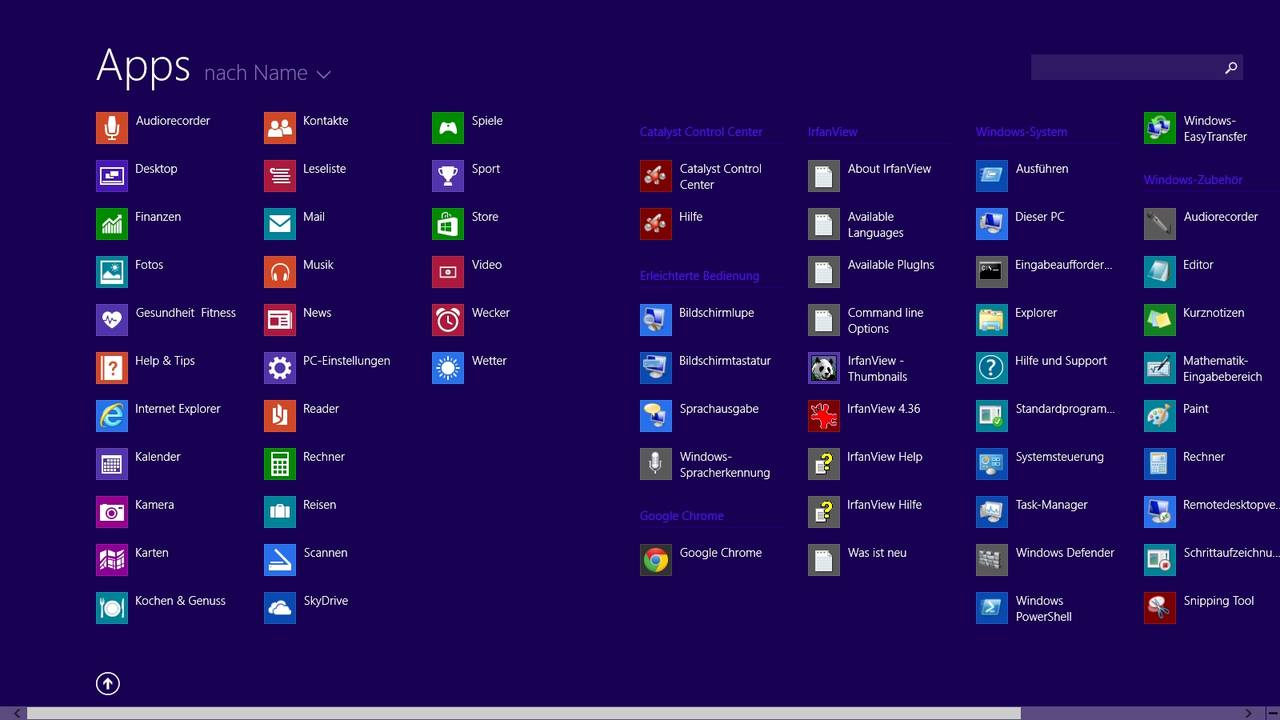
Task: Open Catalyst Control Center icon
Action: 656,176
